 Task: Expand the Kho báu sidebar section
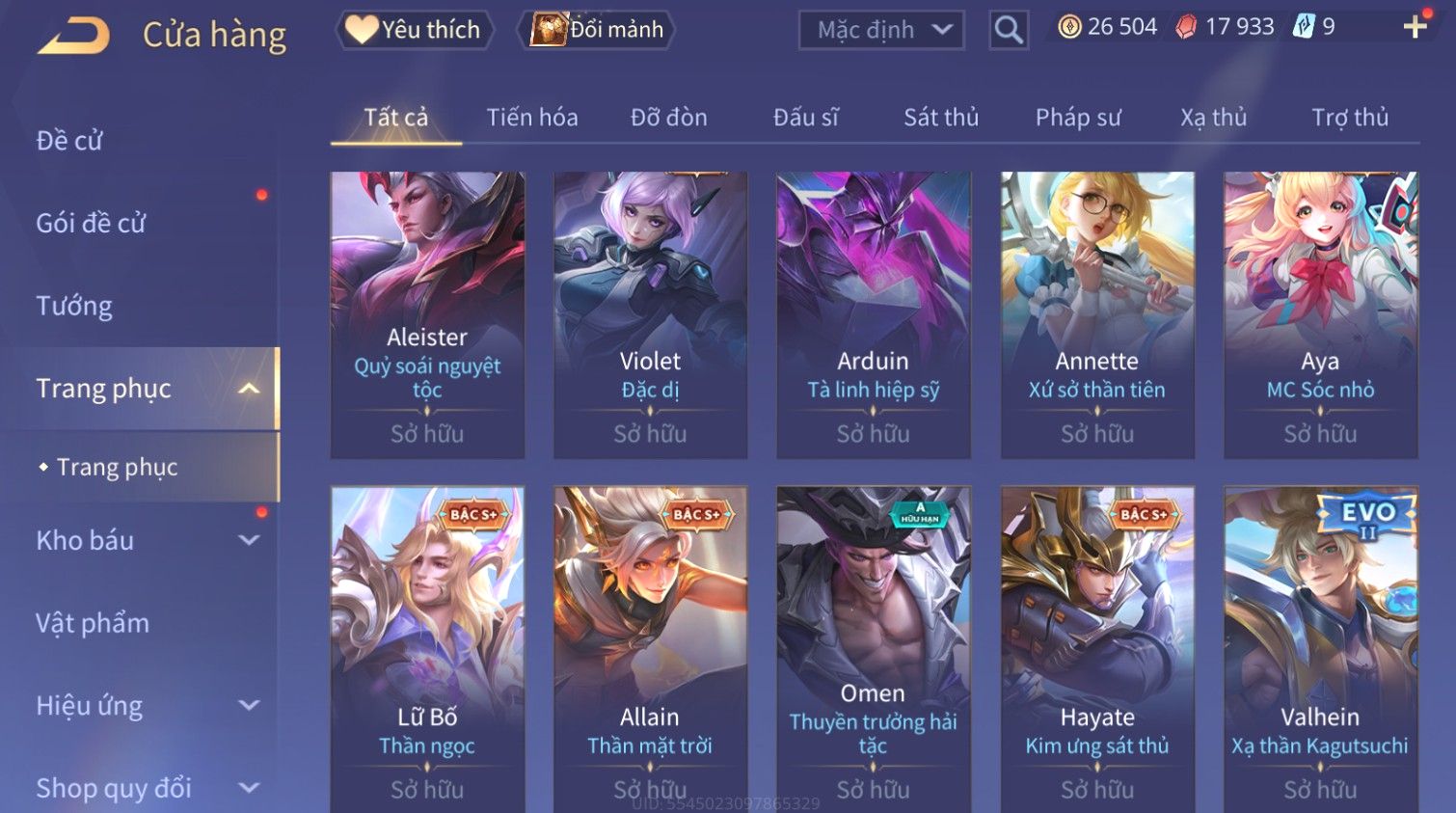tap(249, 541)
